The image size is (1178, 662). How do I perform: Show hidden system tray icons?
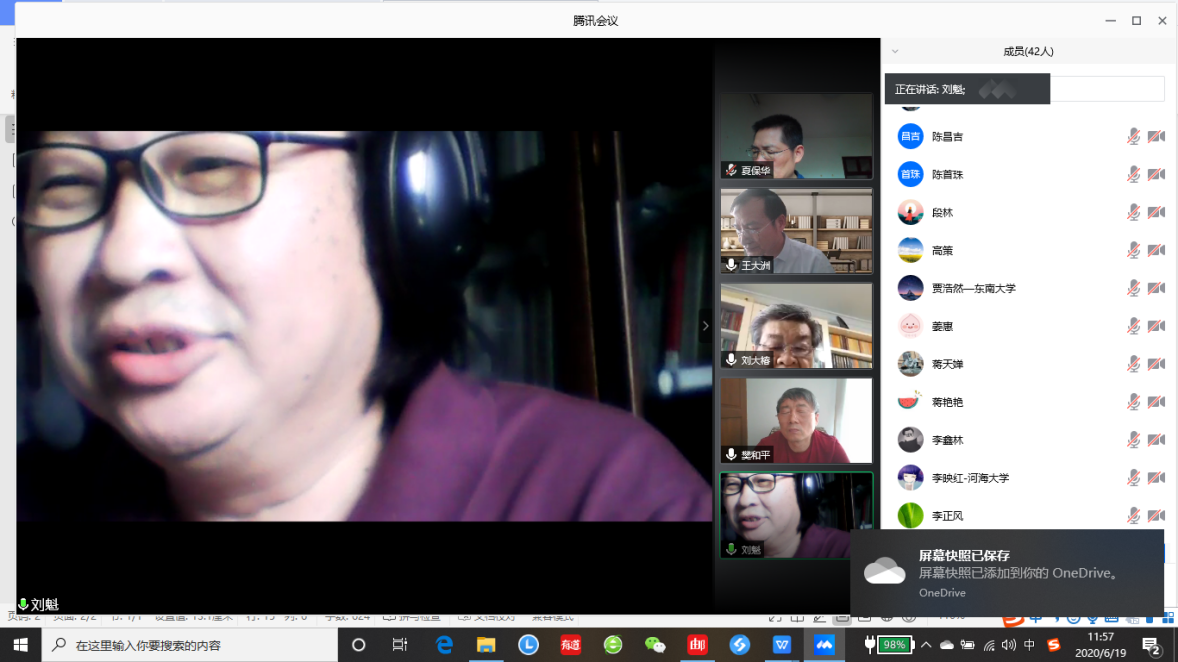click(x=926, y=645)
